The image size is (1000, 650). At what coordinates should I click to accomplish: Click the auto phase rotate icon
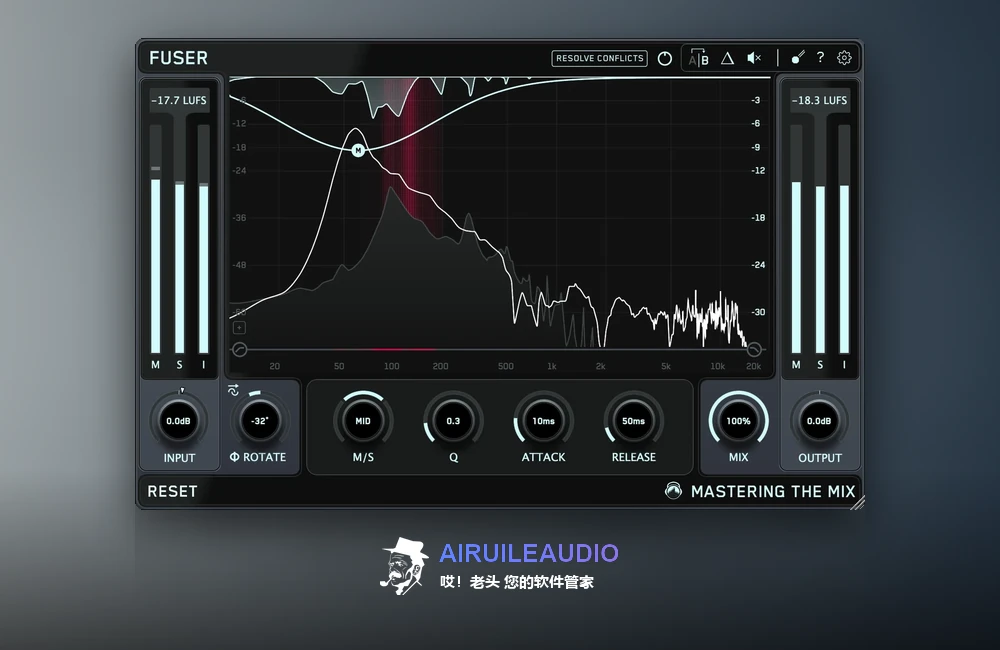point(233,390)
